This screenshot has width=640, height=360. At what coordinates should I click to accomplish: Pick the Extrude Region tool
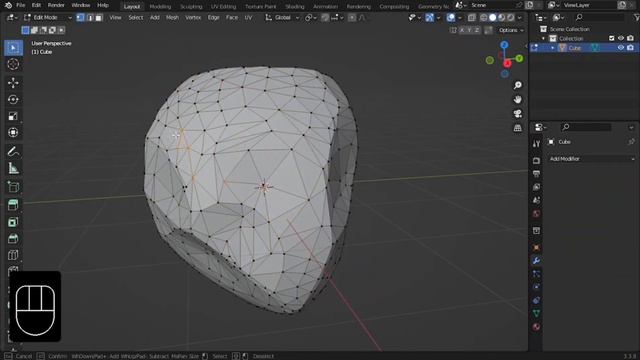[13, 205]
